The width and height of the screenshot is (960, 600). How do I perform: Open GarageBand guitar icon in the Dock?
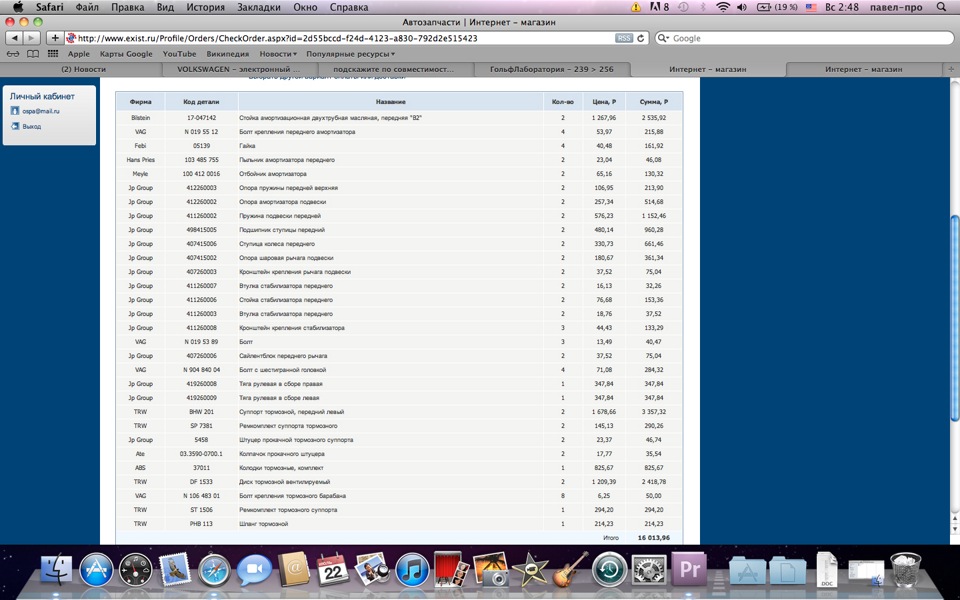[570, 570]
